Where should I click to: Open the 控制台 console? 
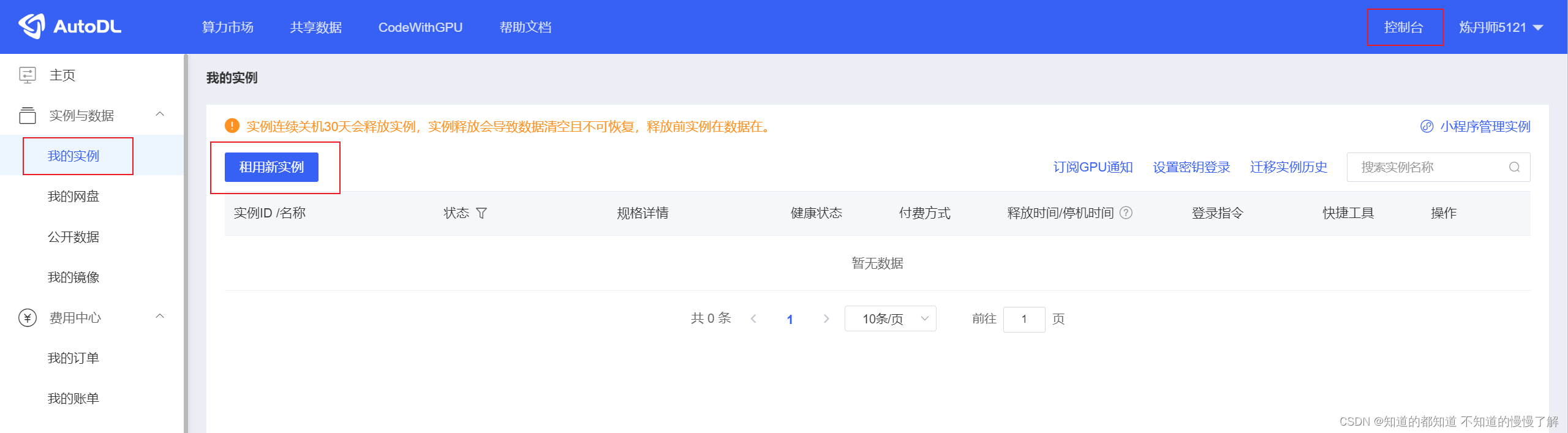(1403, 27)
